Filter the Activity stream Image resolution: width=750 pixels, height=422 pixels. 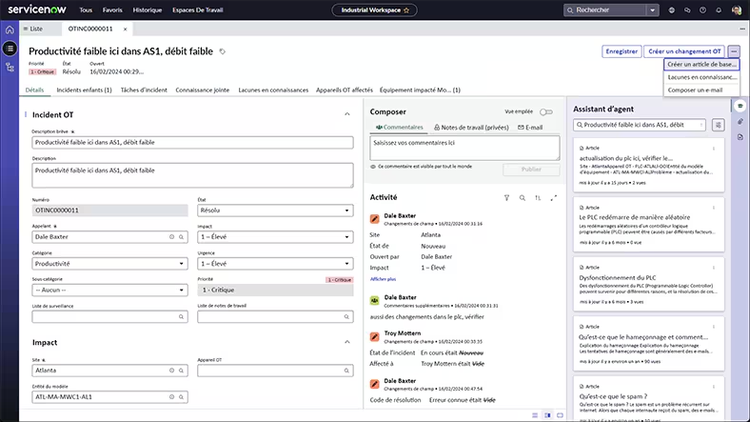507,198
